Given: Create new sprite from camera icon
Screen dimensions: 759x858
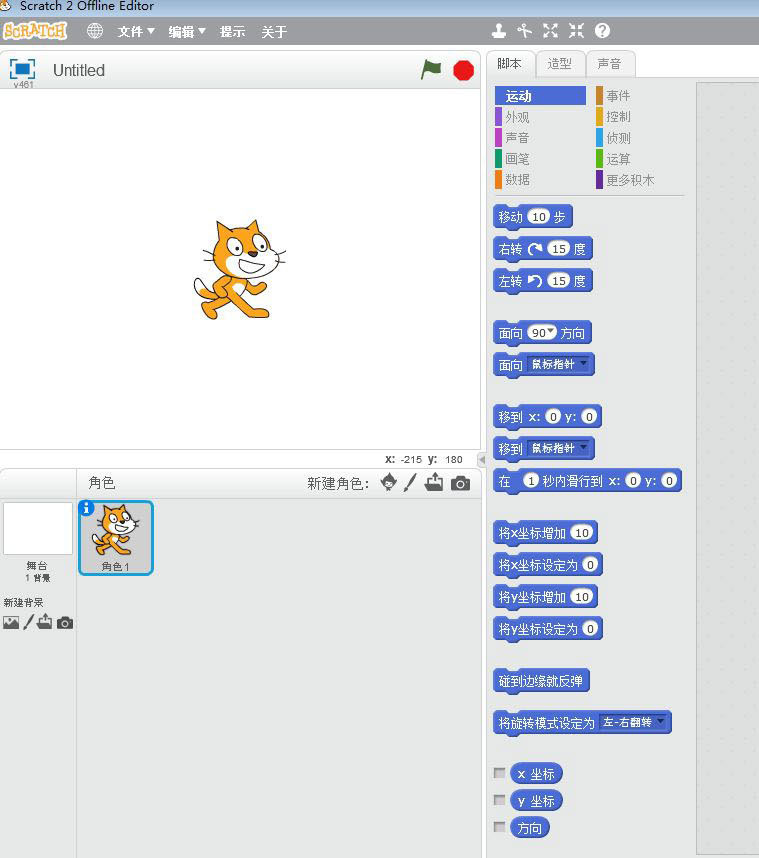Looking at the screenshot, I should coord(460,483).
